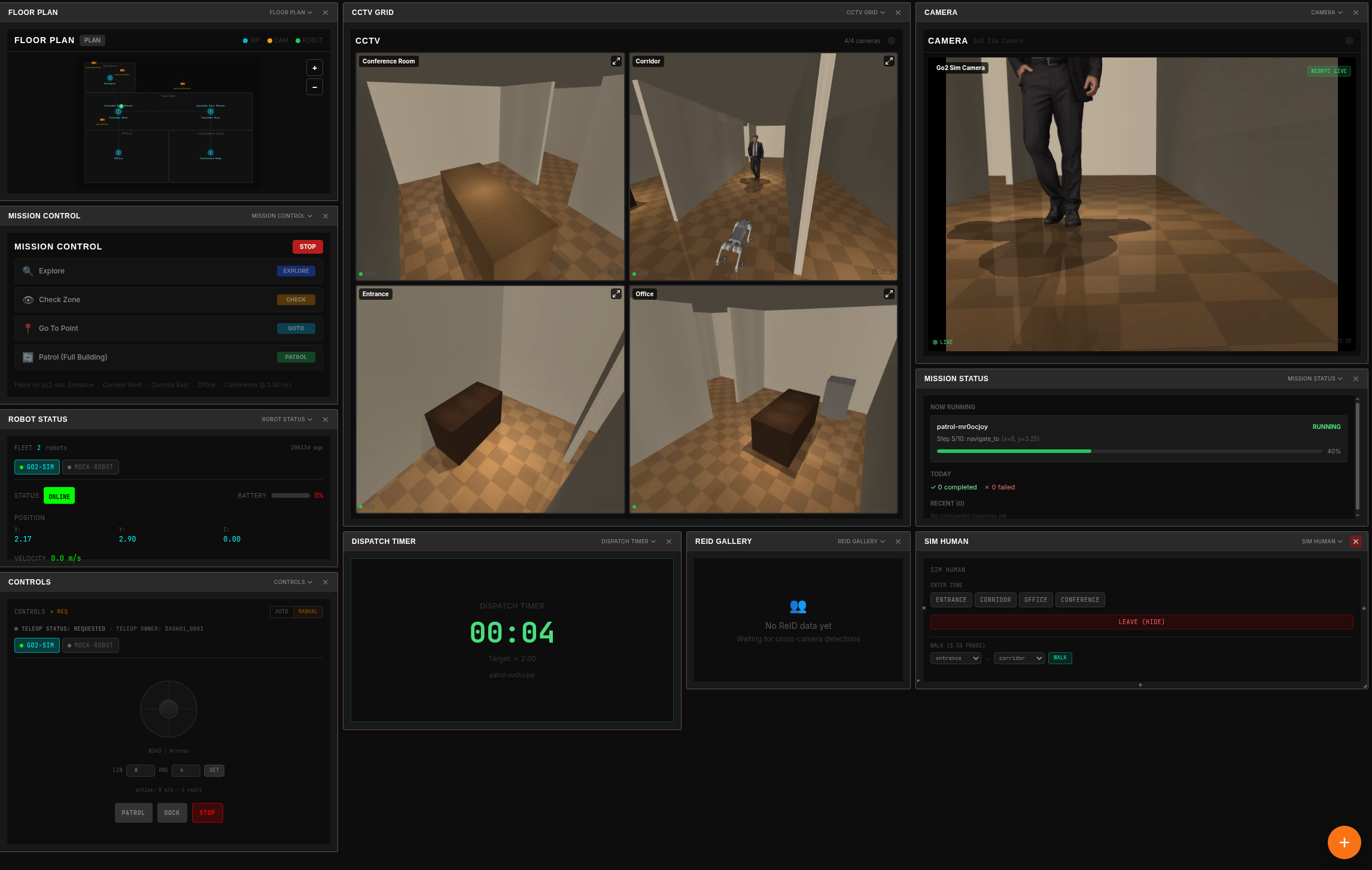The image size is (1372, 870).
Task: Switch controls to AUTO mode
Action: point(282,612)
